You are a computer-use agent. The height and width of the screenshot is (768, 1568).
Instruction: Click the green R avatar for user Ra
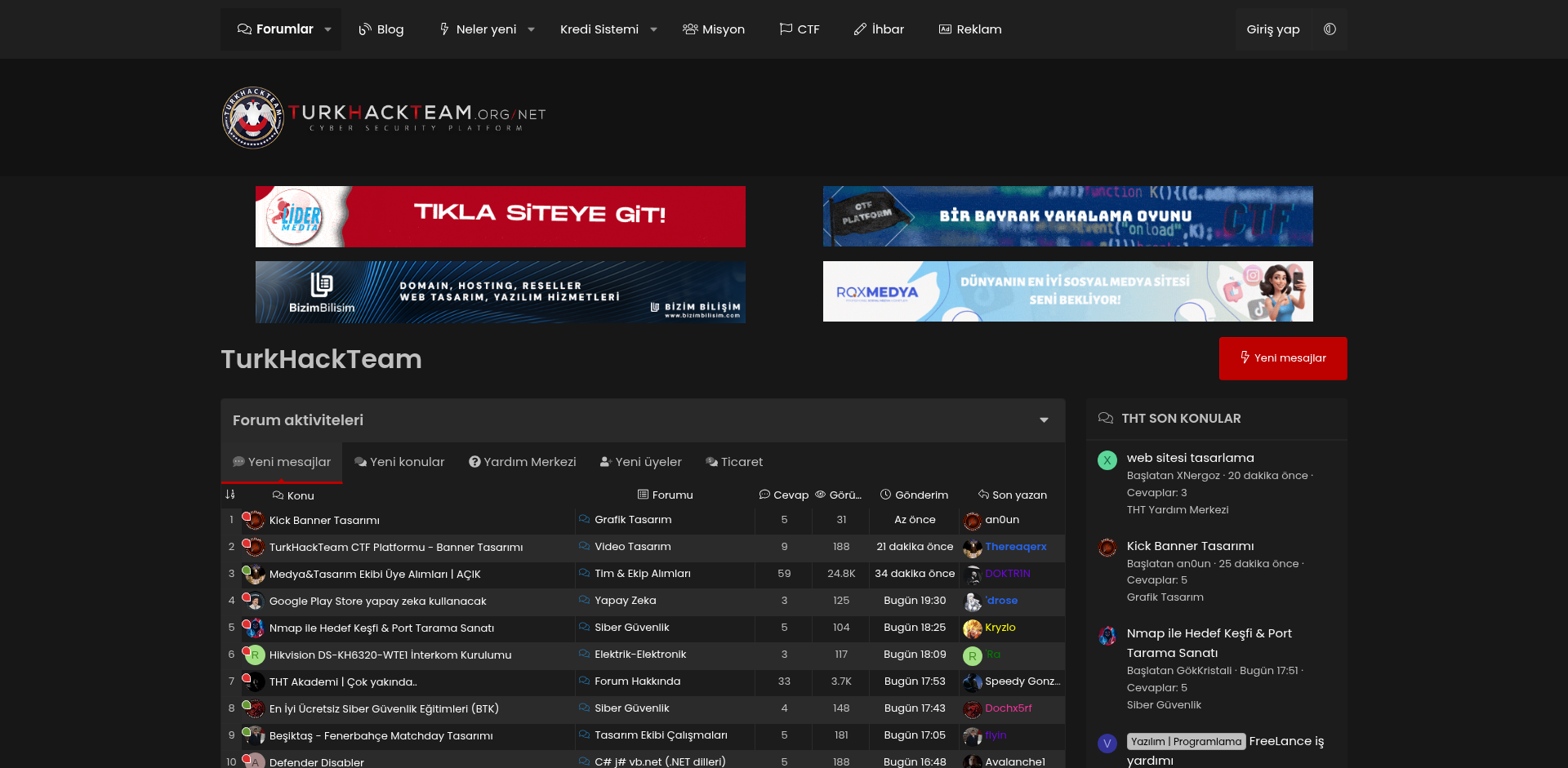pyautogui.click(x=972, y=655)
